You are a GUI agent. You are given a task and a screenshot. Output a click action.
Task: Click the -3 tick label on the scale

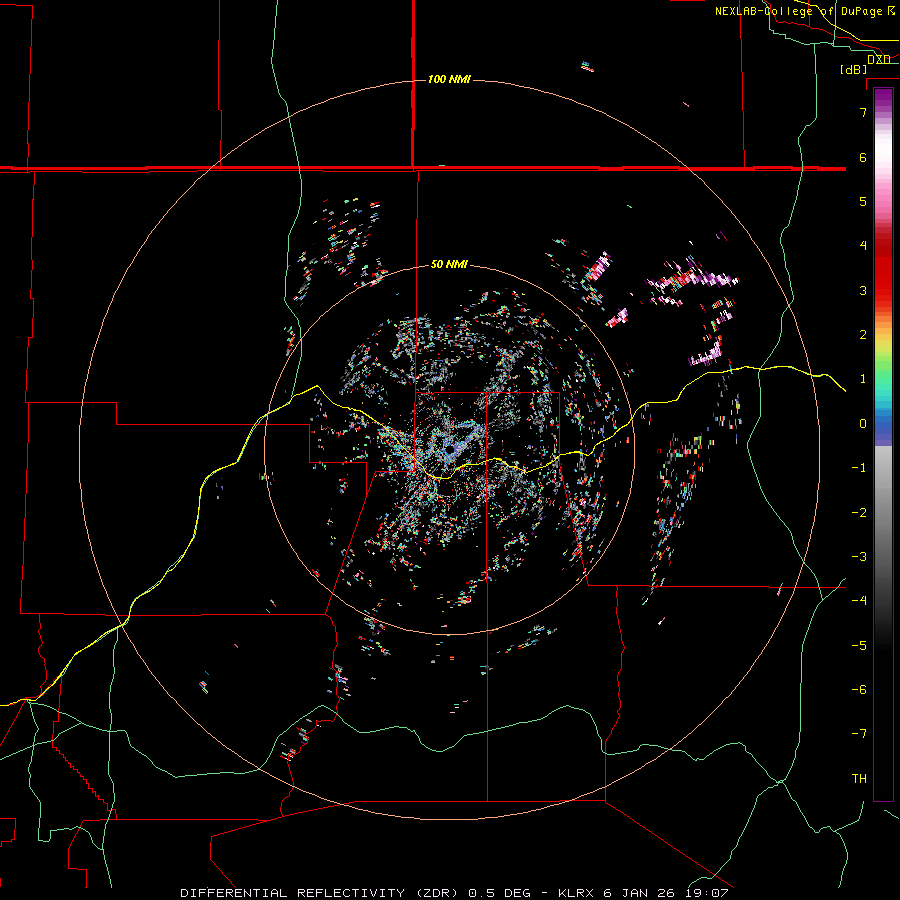coord(859,556)
